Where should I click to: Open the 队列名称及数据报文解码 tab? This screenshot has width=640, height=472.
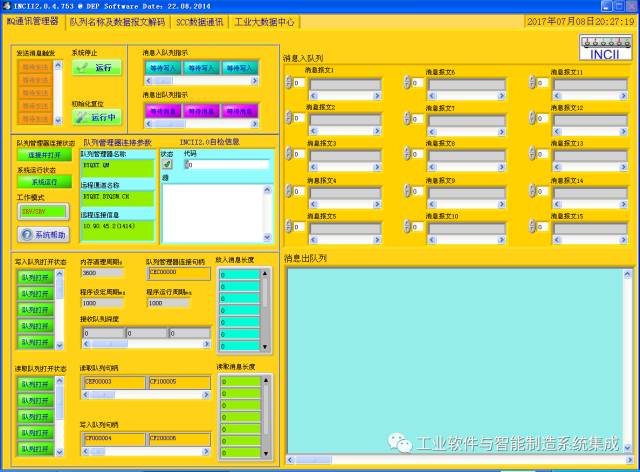[x=117, y=22]
